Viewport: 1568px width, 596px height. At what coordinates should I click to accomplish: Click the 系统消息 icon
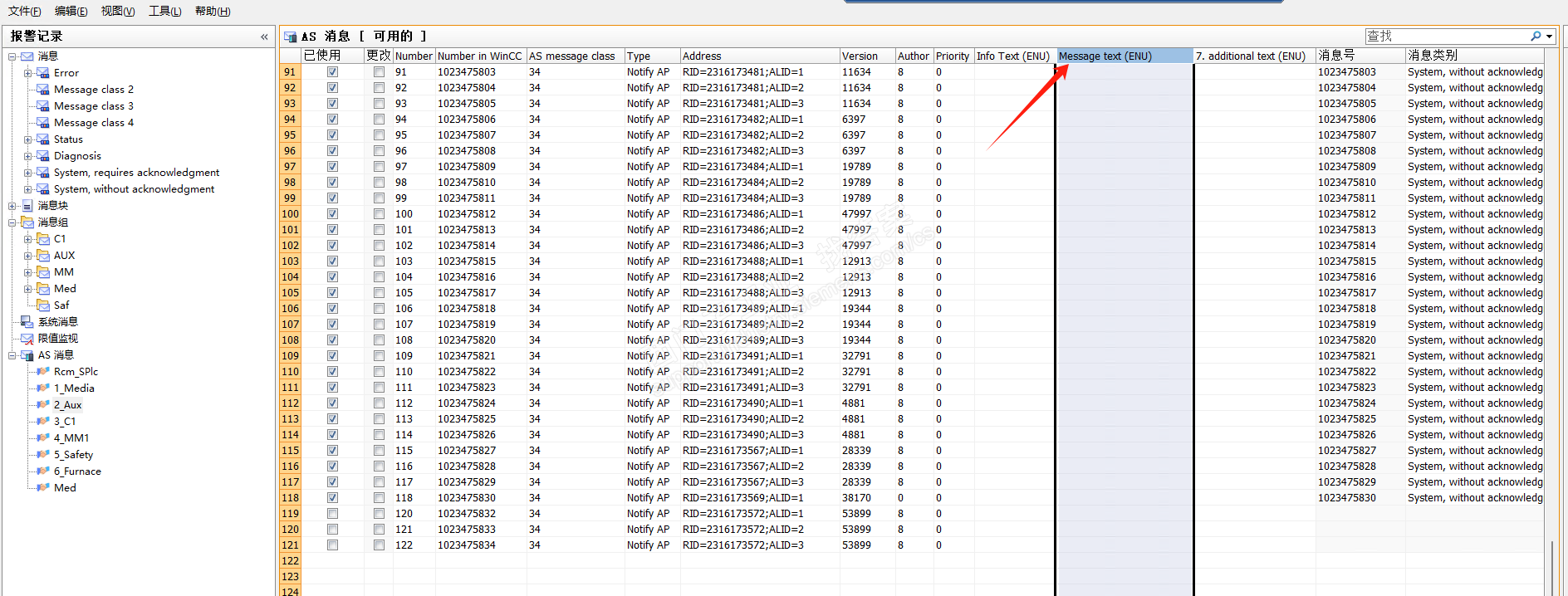tap(27, 322)
